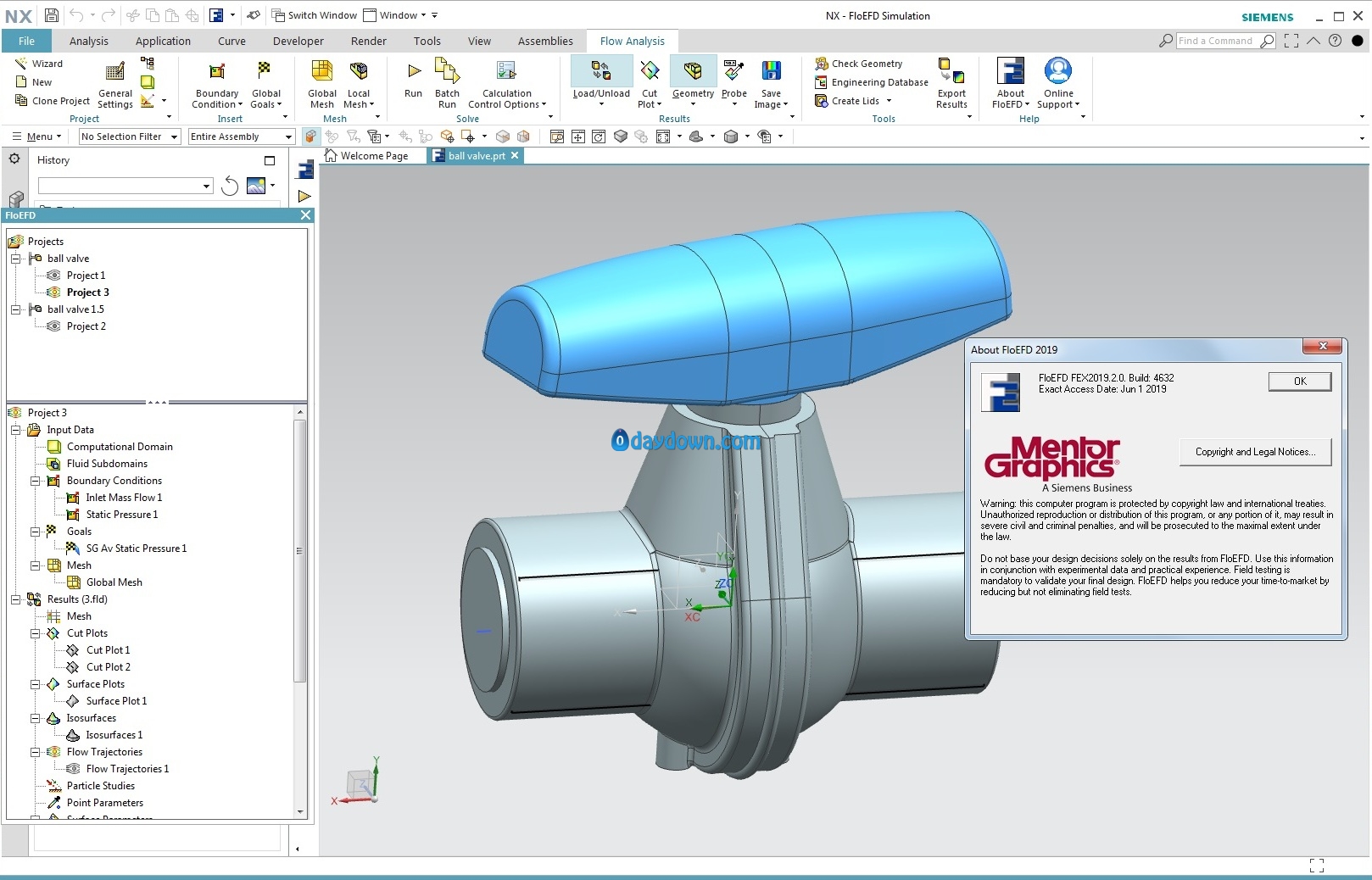Collapse the Goals tree node
The image size is (1372, 880).
(x=36, y=532)
